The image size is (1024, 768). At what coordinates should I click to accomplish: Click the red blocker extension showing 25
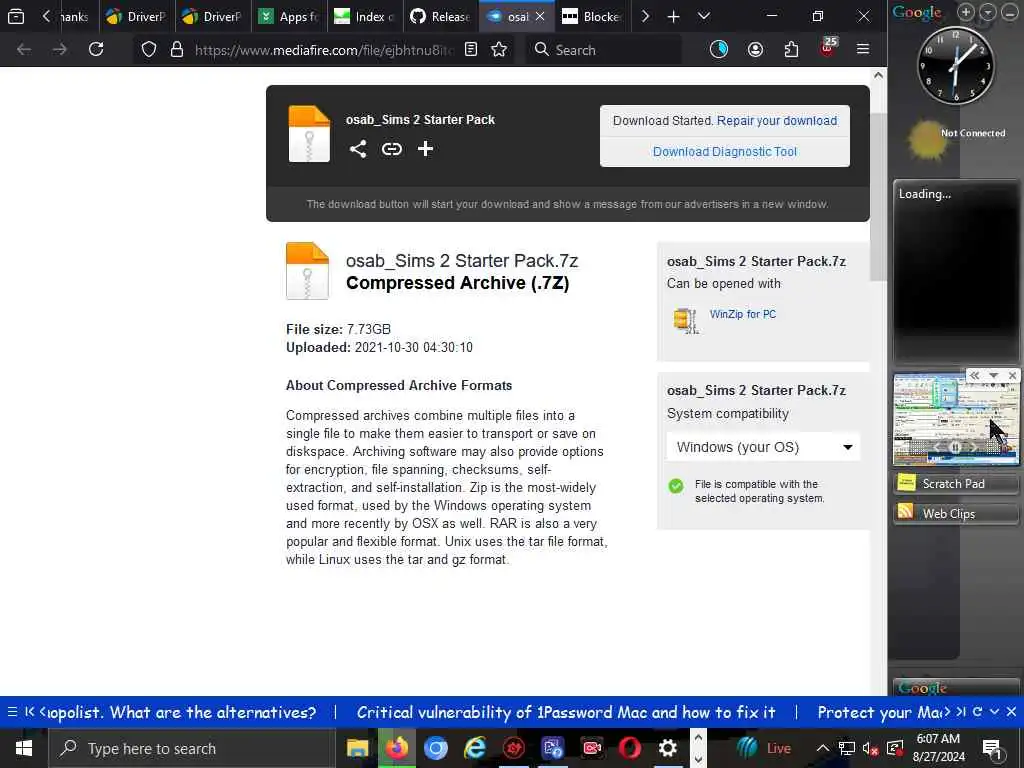pos(828,47)
